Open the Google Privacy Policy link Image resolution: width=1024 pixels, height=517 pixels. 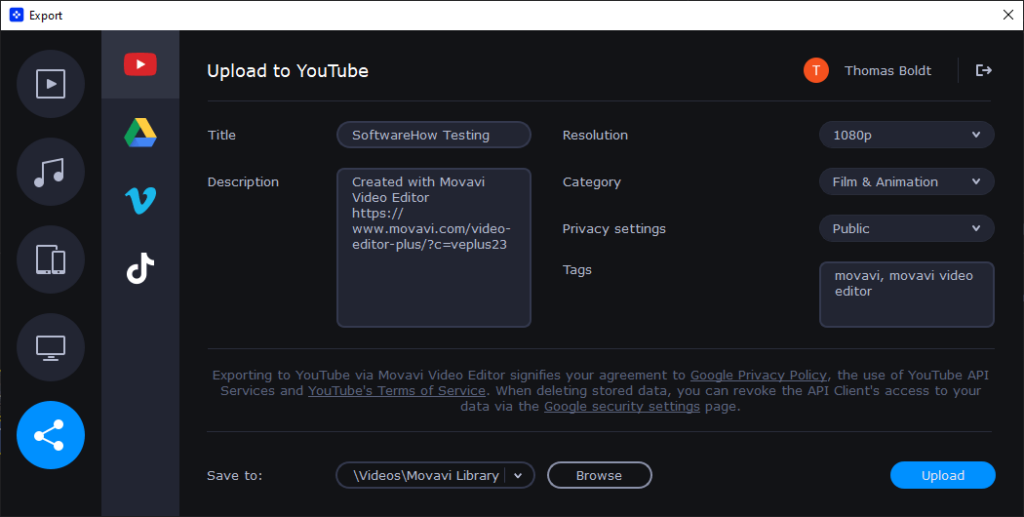click(x=758, y=375)
